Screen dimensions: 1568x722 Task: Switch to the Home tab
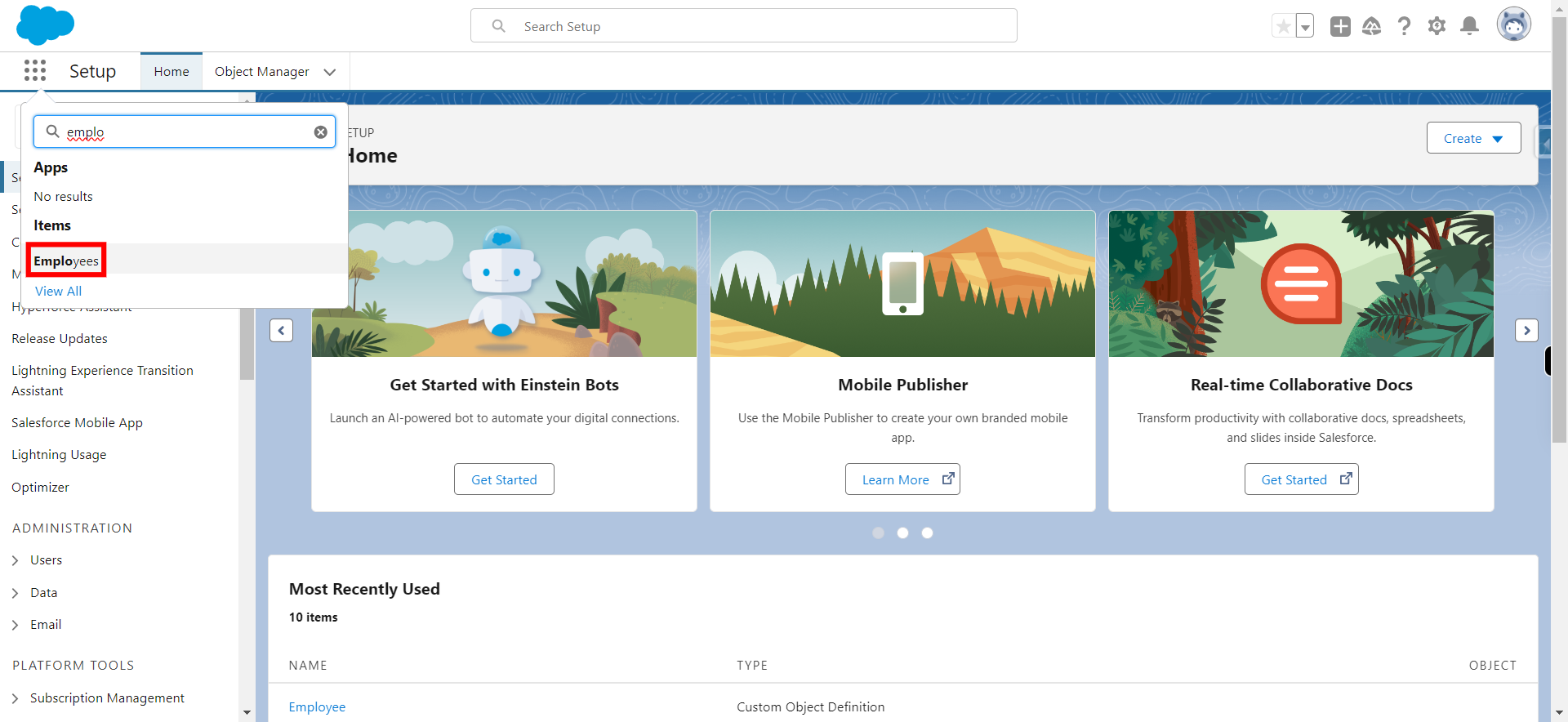pos(171,71)
